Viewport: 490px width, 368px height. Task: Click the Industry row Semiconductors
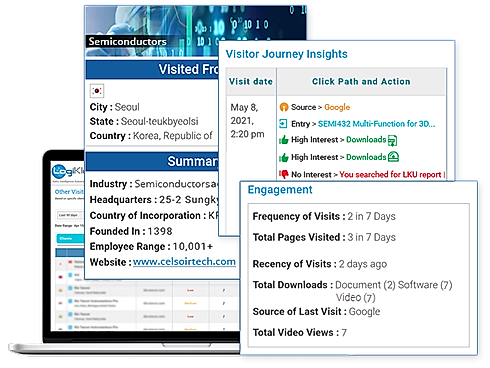click(154, 184)
